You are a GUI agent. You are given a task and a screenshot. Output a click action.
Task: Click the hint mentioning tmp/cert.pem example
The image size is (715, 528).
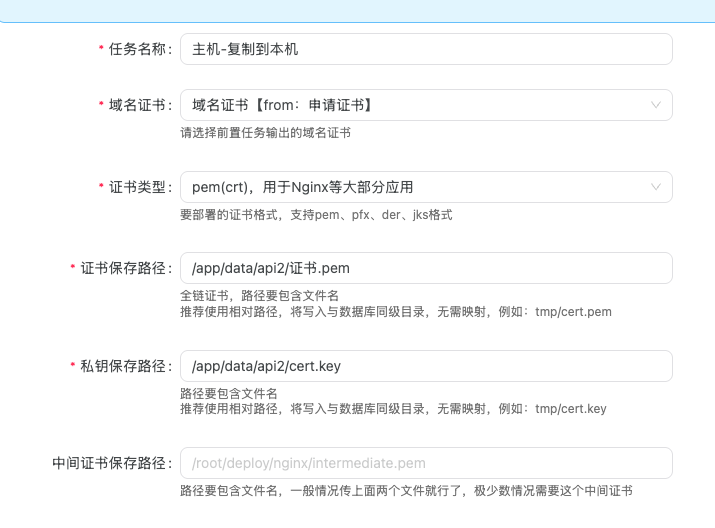[395, 312]
